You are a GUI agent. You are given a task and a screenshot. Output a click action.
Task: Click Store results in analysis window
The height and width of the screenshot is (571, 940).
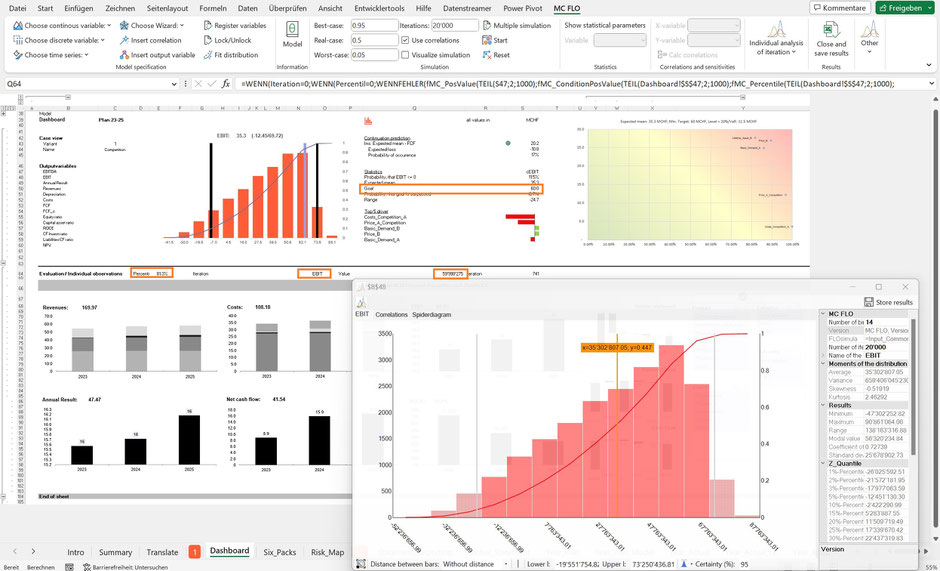pyautogui.click(x=888, y=302)
